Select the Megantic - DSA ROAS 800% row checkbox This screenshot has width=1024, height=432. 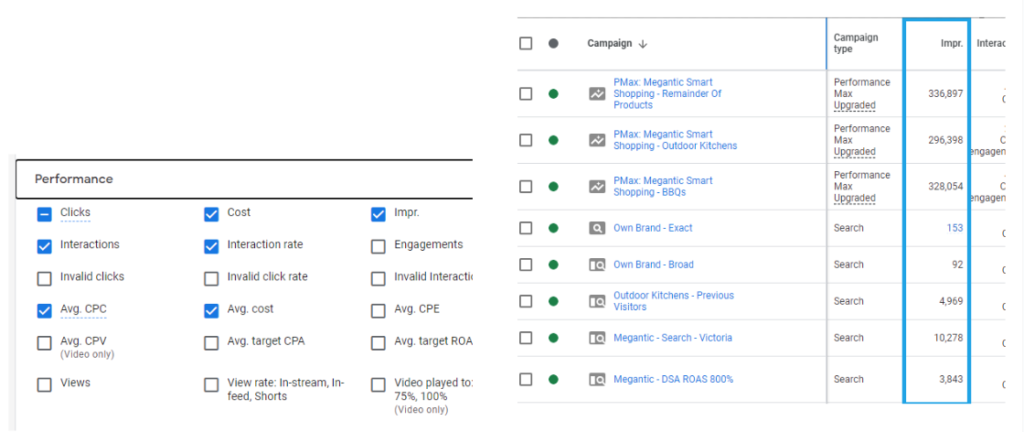point(526,379)
